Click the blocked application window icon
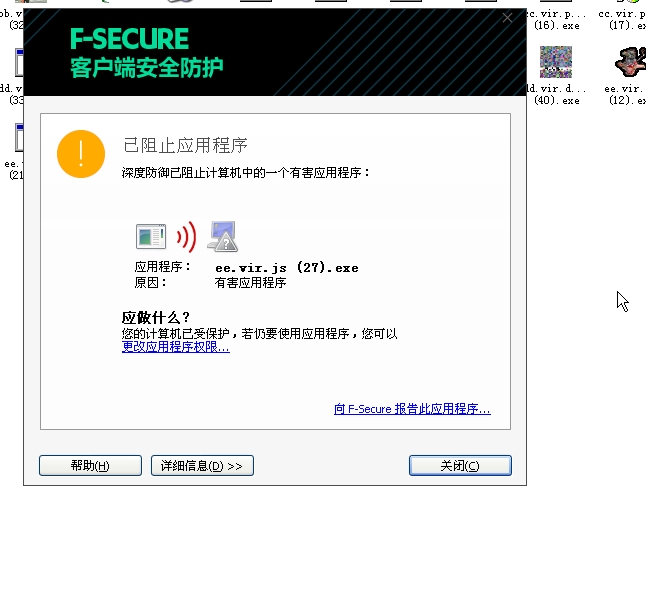This screenshot has width=646, height=592. click(x=151, y=236)
